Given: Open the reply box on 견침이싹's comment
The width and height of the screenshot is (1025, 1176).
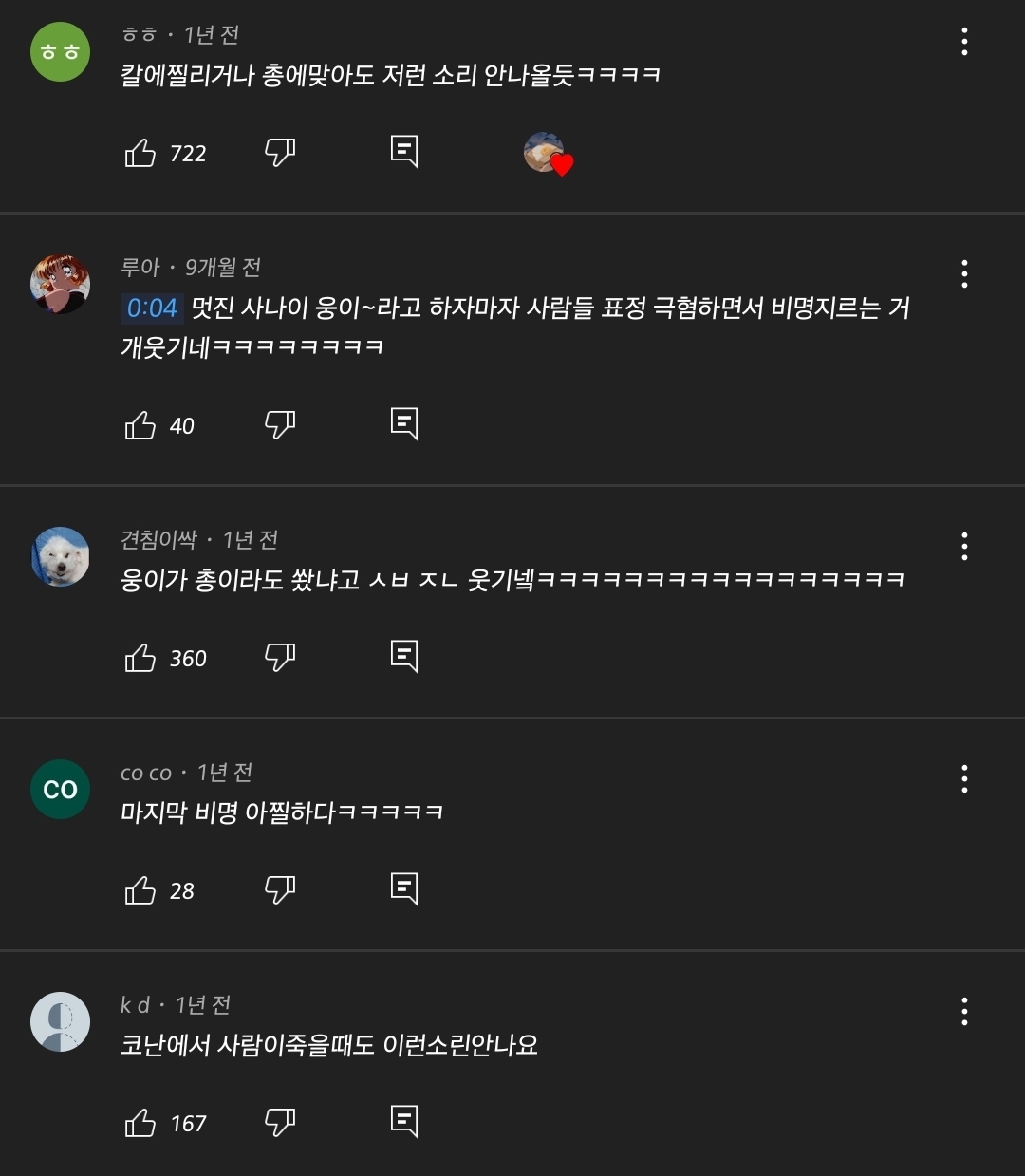Looking at the screenshot, I should click(405, 655).
